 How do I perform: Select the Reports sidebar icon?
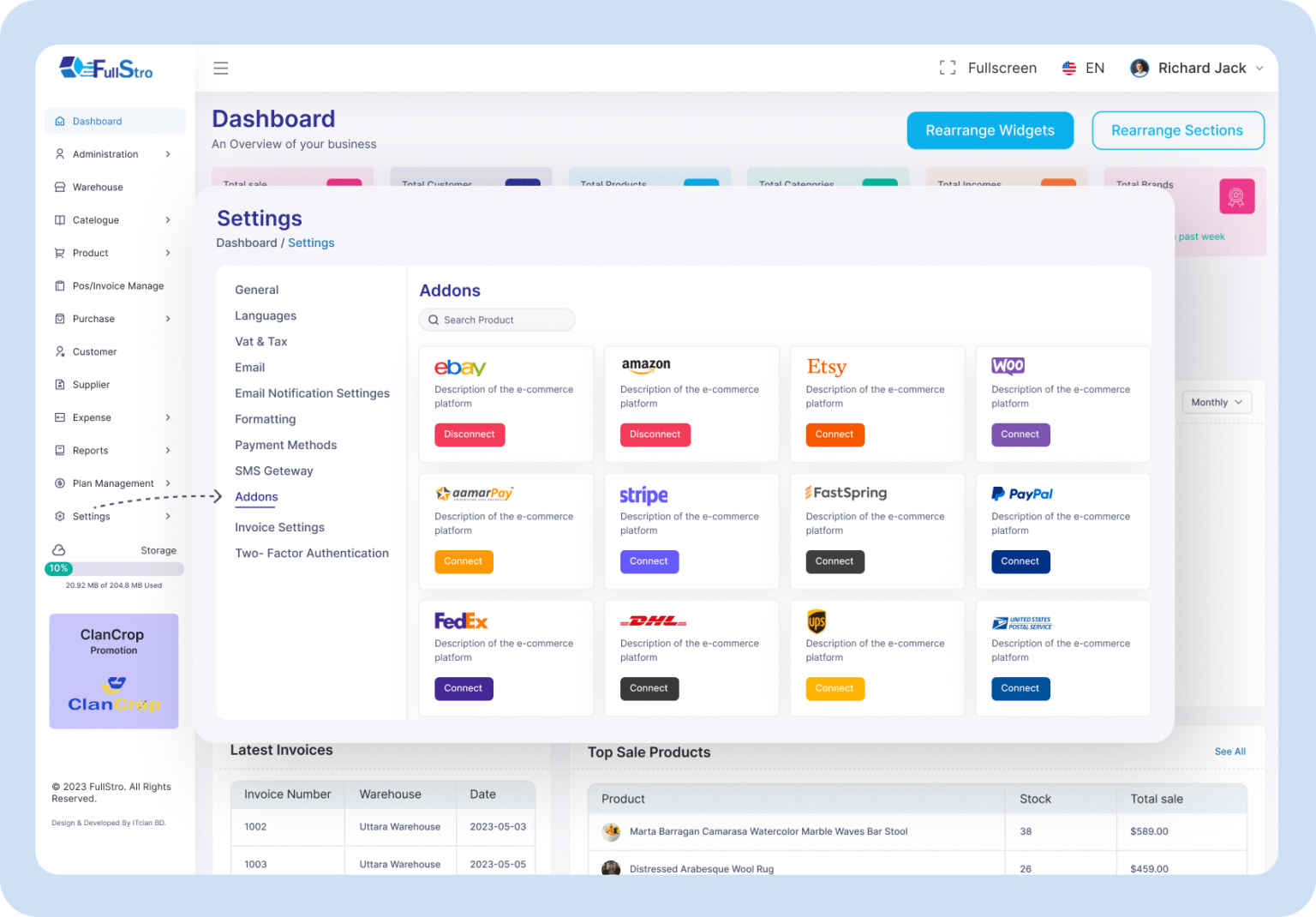59,450
